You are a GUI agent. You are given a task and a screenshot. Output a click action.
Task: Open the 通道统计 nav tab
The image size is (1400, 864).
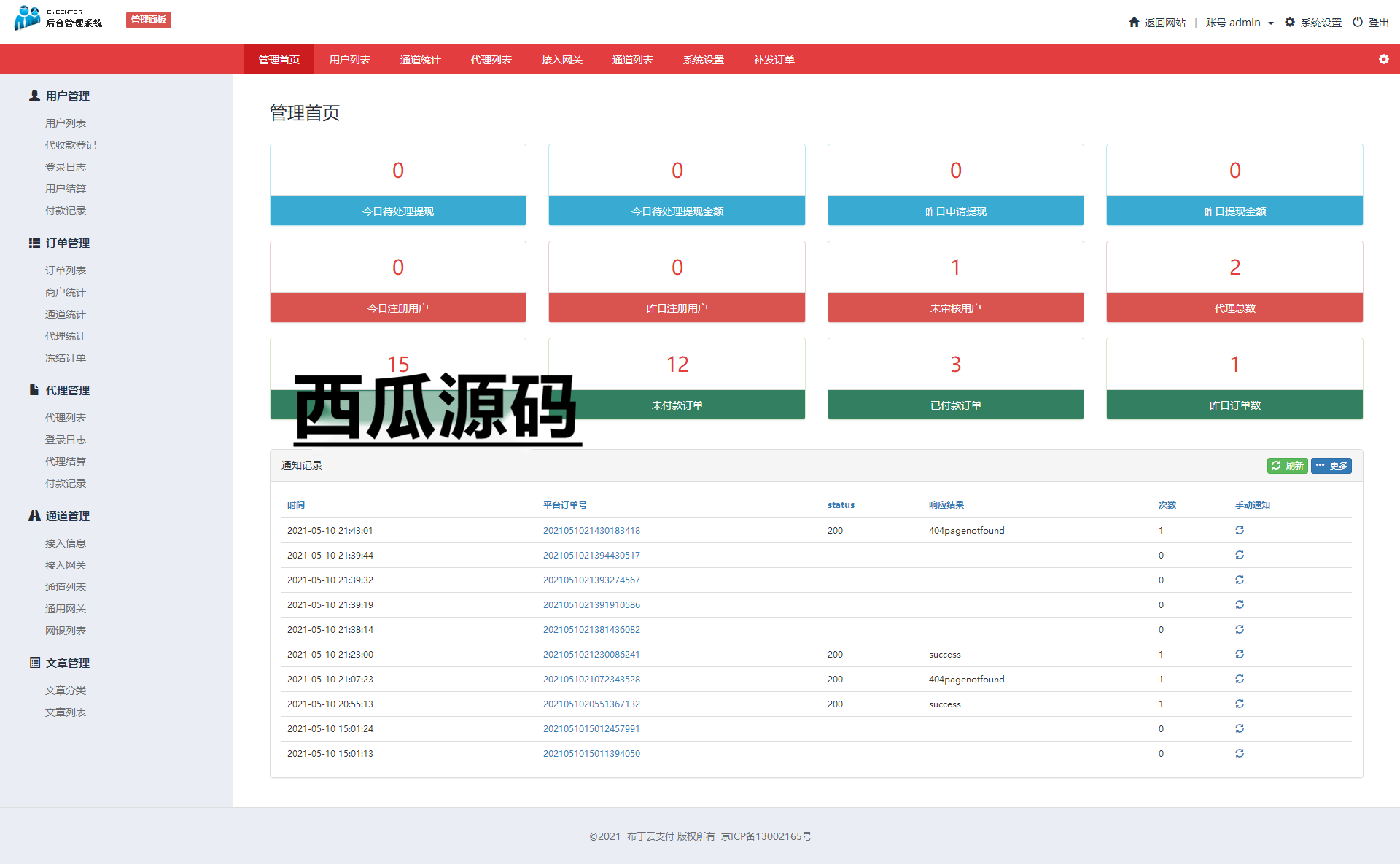pyautogui.click(x=421, y=59)
